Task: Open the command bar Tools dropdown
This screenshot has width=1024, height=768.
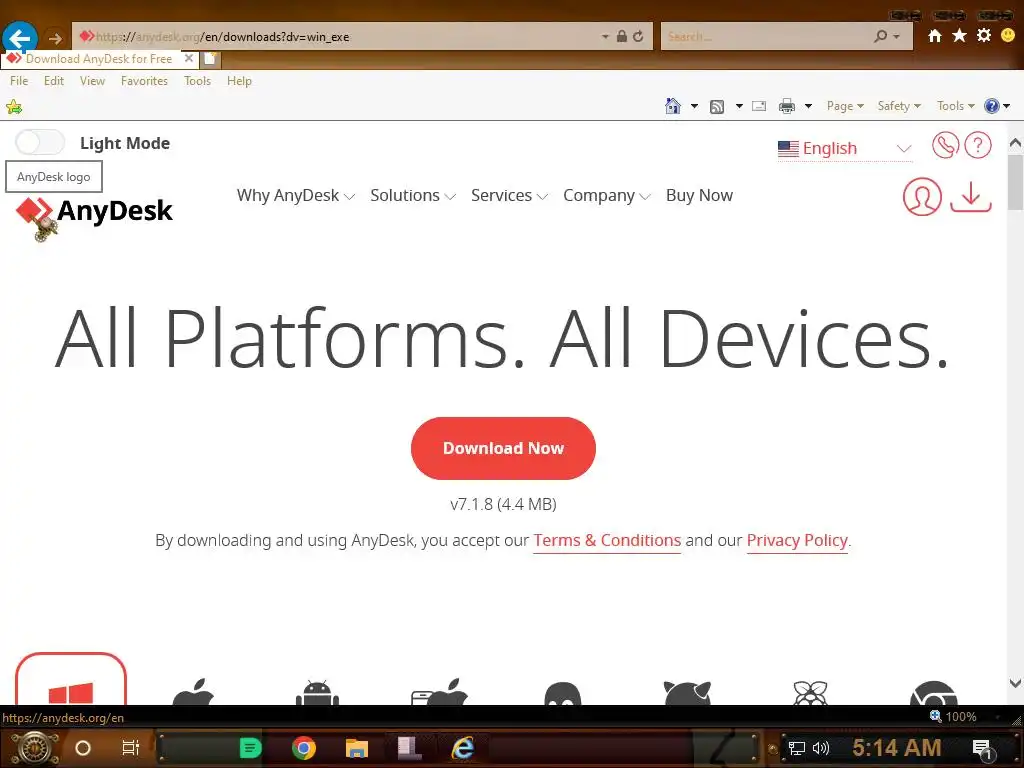Action: click(x=955, y=106)
